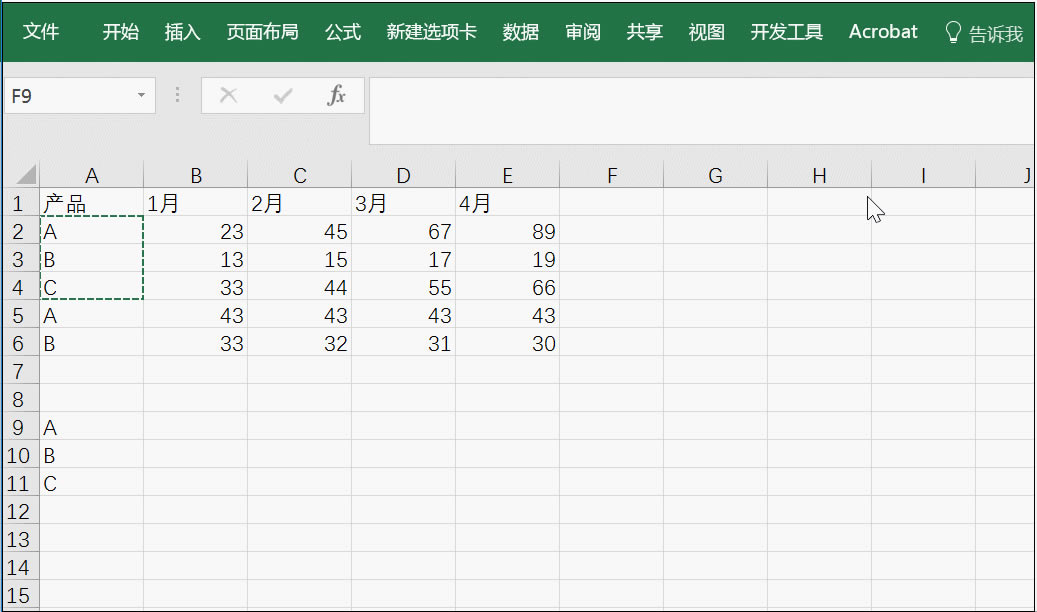Select row 7 header
The image size is (1037, 612).
19,371
